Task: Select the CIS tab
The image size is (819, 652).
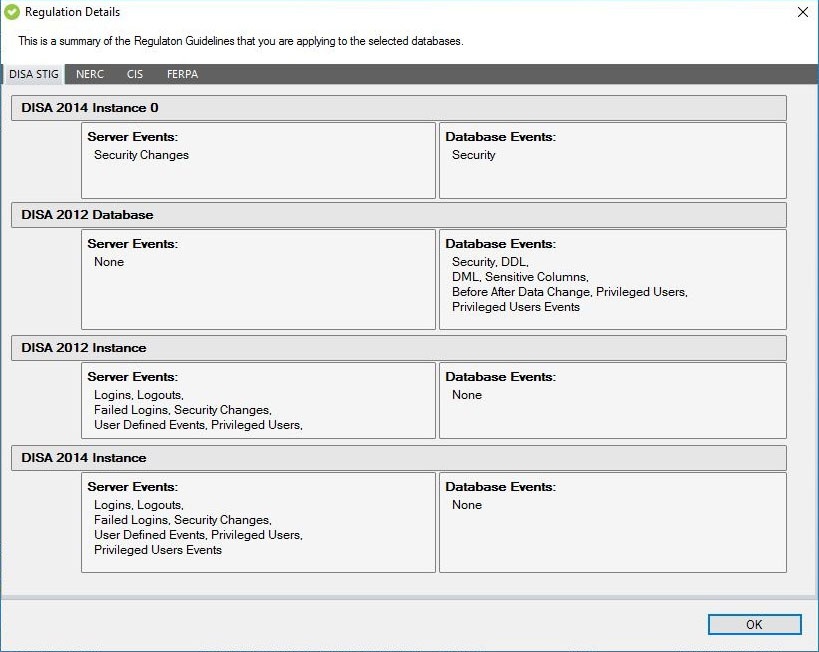Action: click(135, 74)
